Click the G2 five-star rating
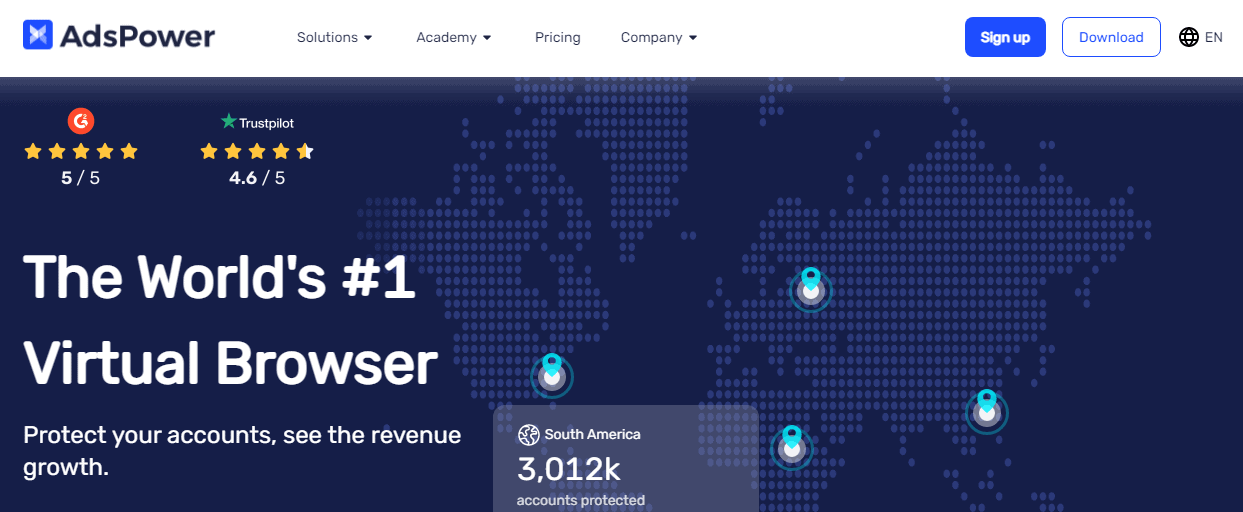 click(x=81, y=152)
